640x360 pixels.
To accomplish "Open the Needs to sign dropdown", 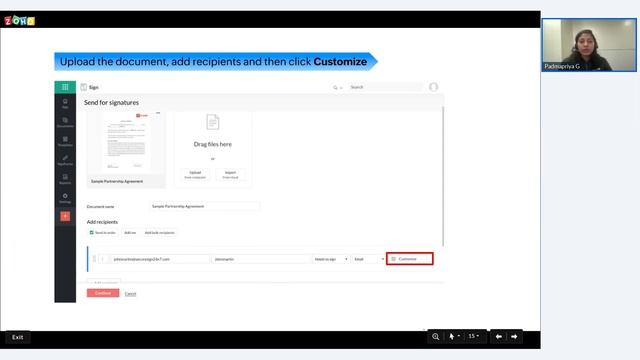I will point(331,259).
